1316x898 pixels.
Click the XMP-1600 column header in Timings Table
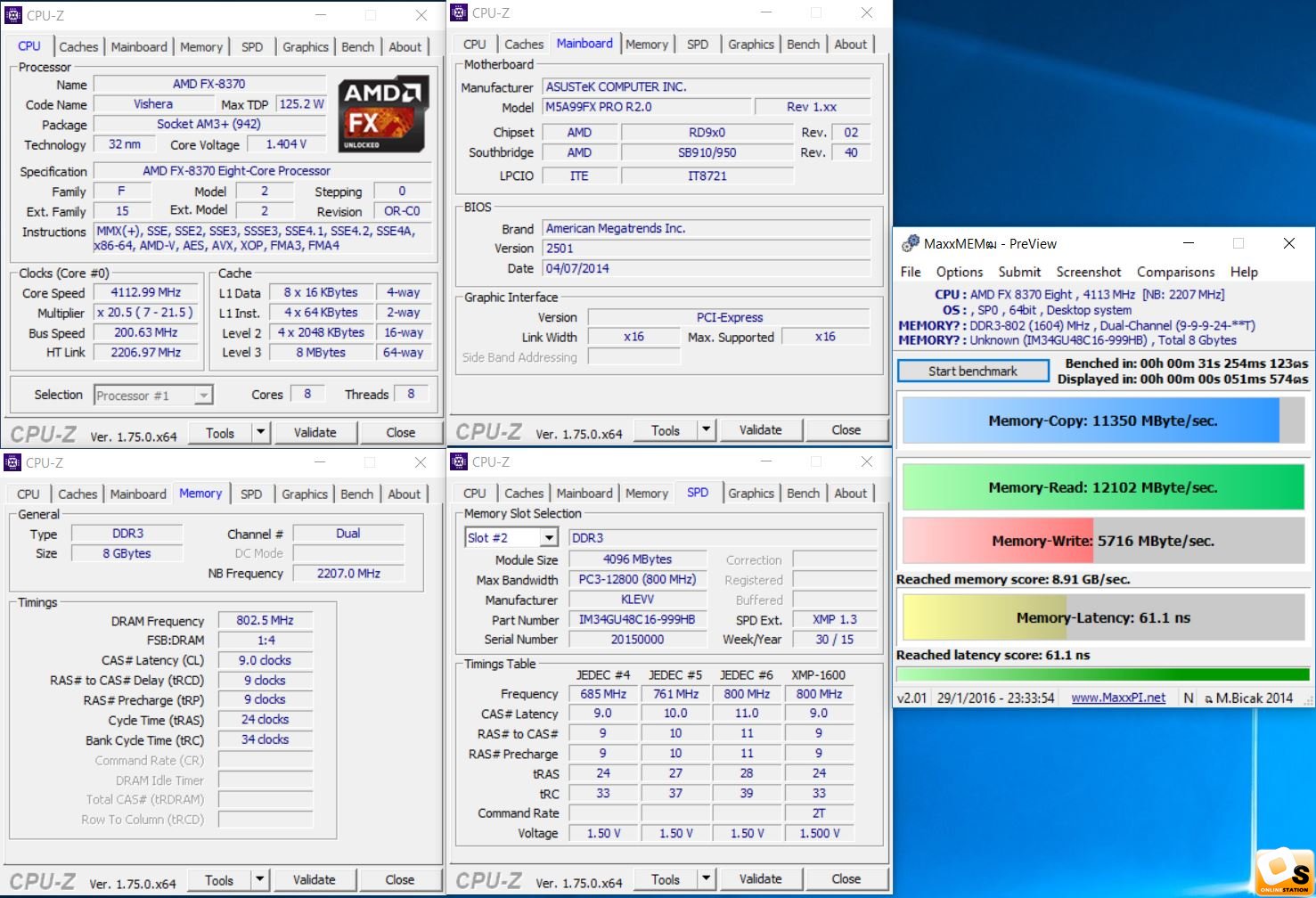click(819, 674)
